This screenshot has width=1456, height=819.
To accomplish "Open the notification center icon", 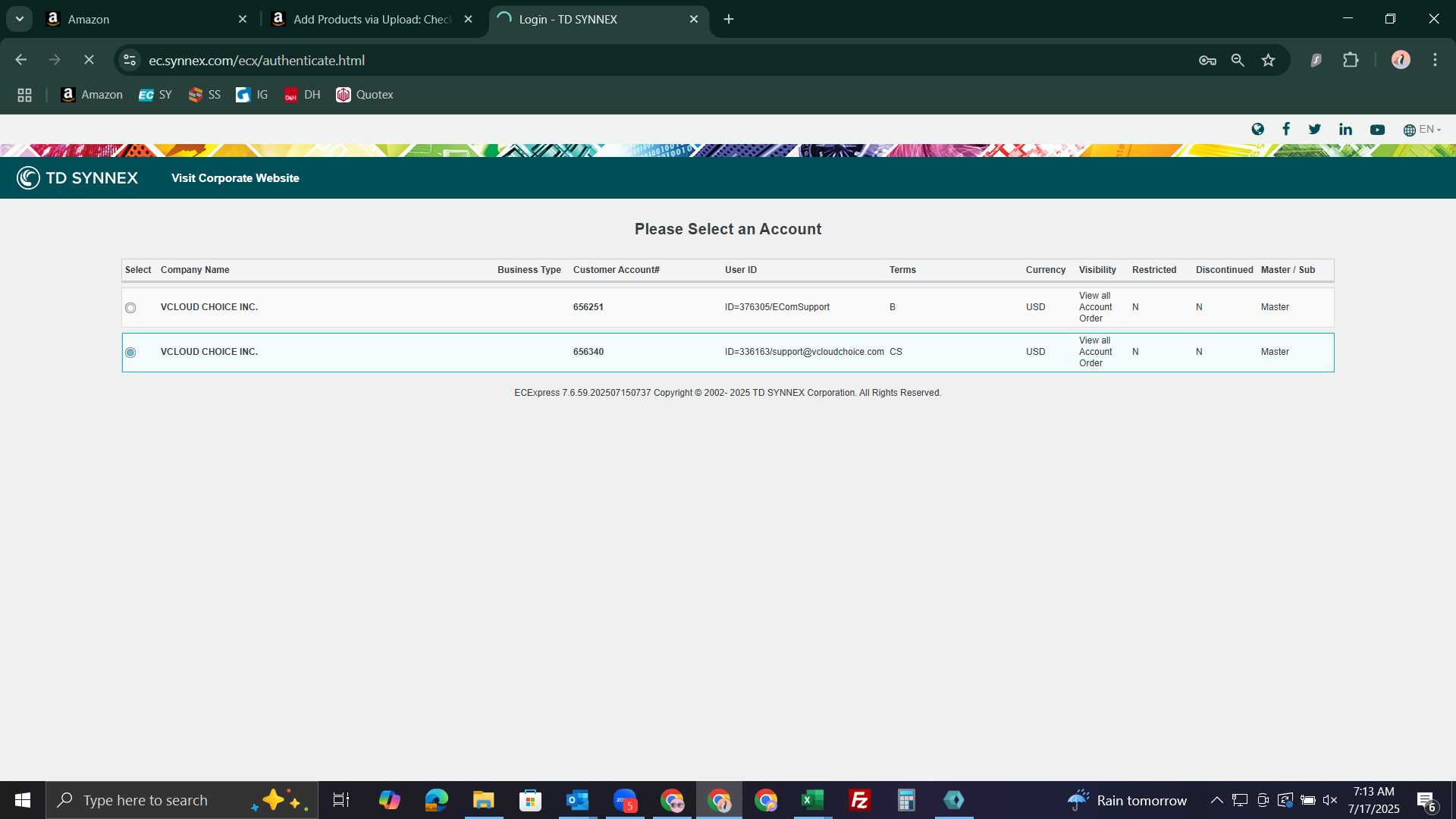I will click(x=1426, y=801).
